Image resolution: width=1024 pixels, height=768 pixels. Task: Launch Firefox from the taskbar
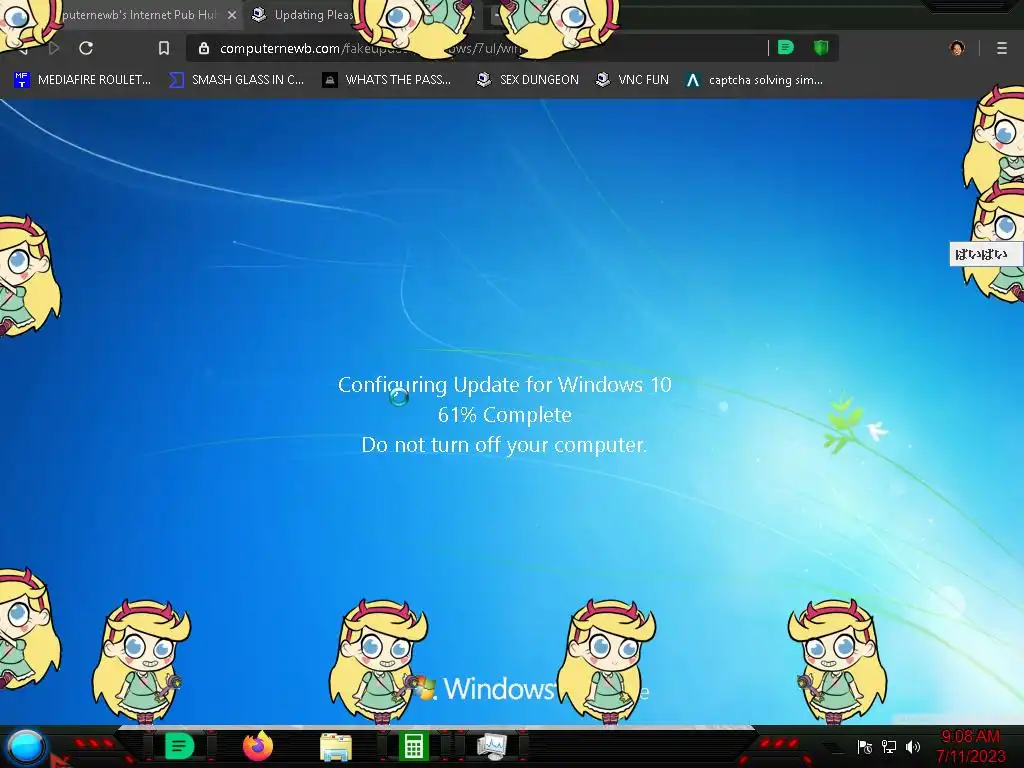click(258, 746)
